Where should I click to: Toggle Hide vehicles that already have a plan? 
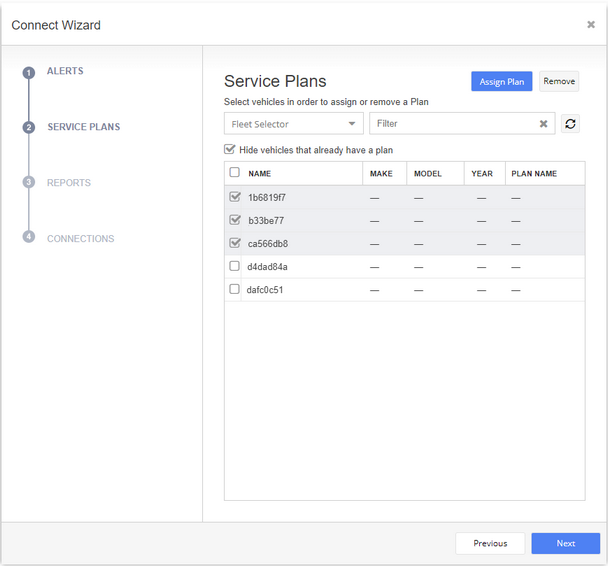pos(230,149)
